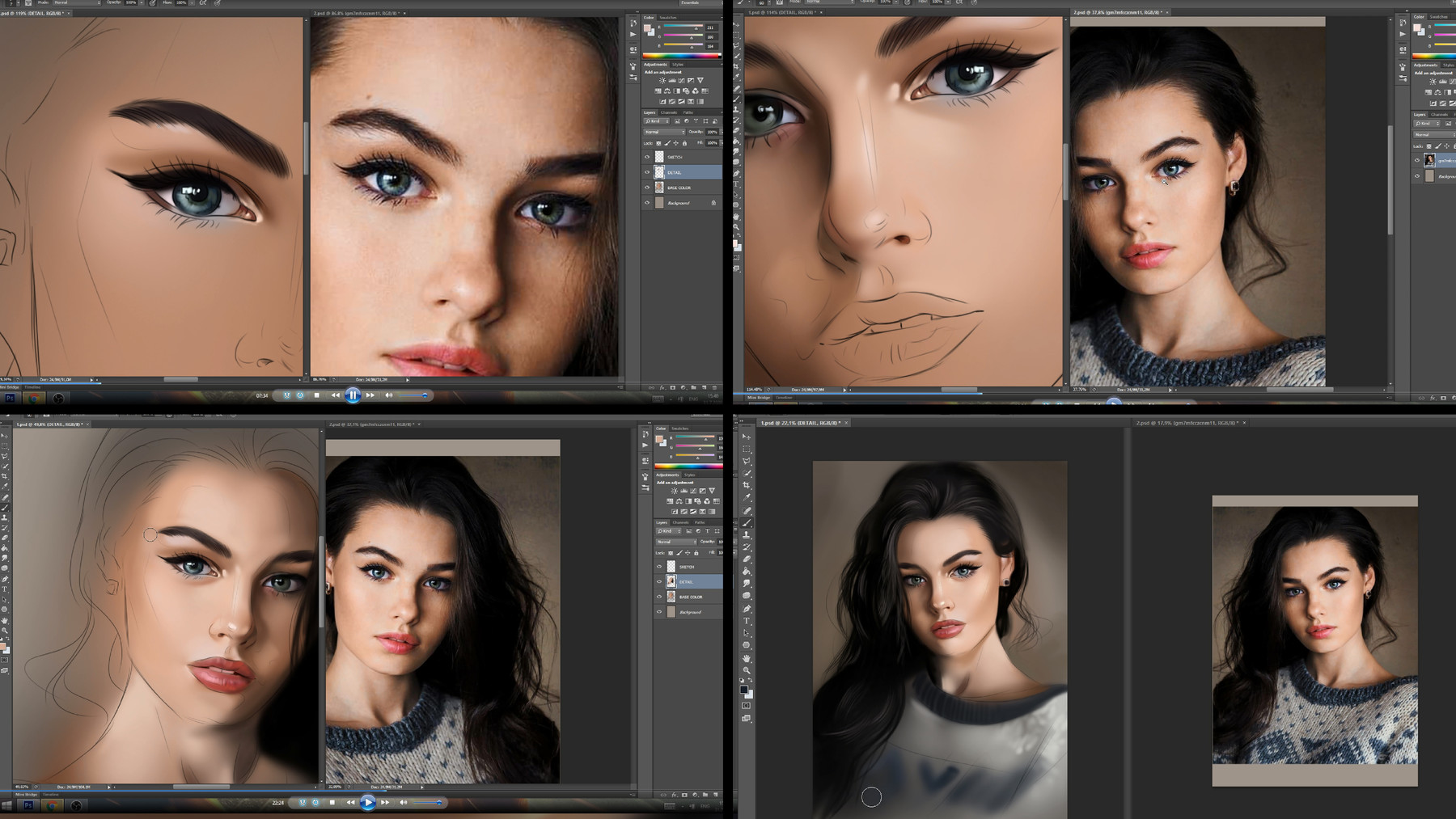Pause the video player in top-left window

[353, 395]
